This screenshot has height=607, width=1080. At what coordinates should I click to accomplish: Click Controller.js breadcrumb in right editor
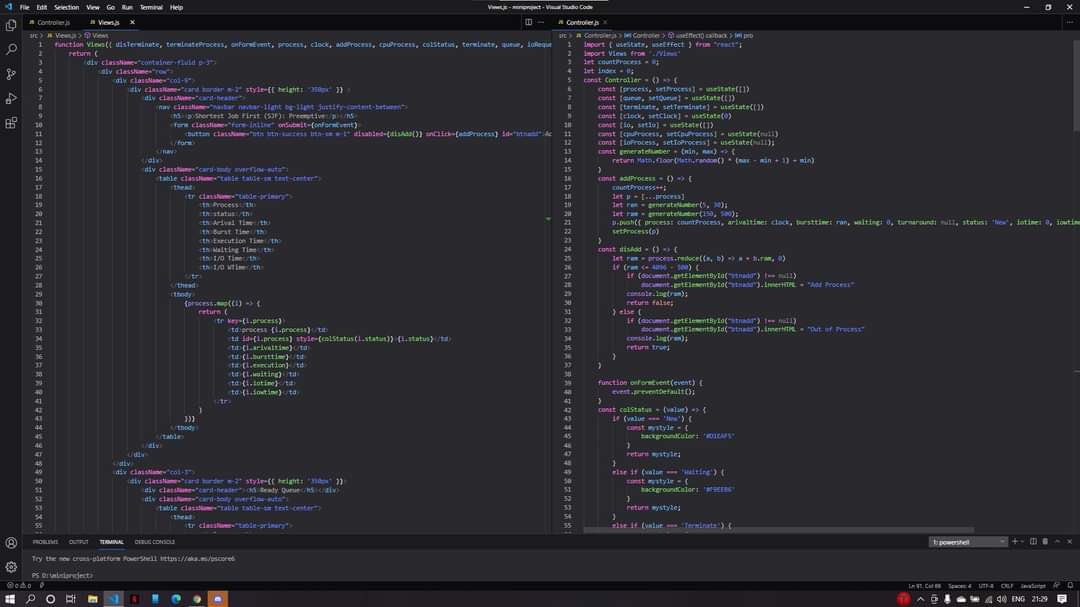(596, 35)
